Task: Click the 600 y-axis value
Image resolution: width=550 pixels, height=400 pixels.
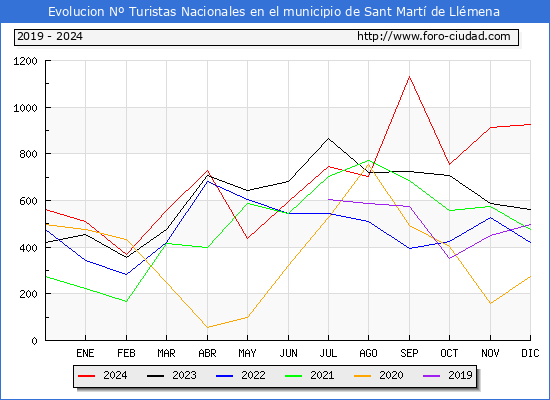Action: tap(28, 201)
